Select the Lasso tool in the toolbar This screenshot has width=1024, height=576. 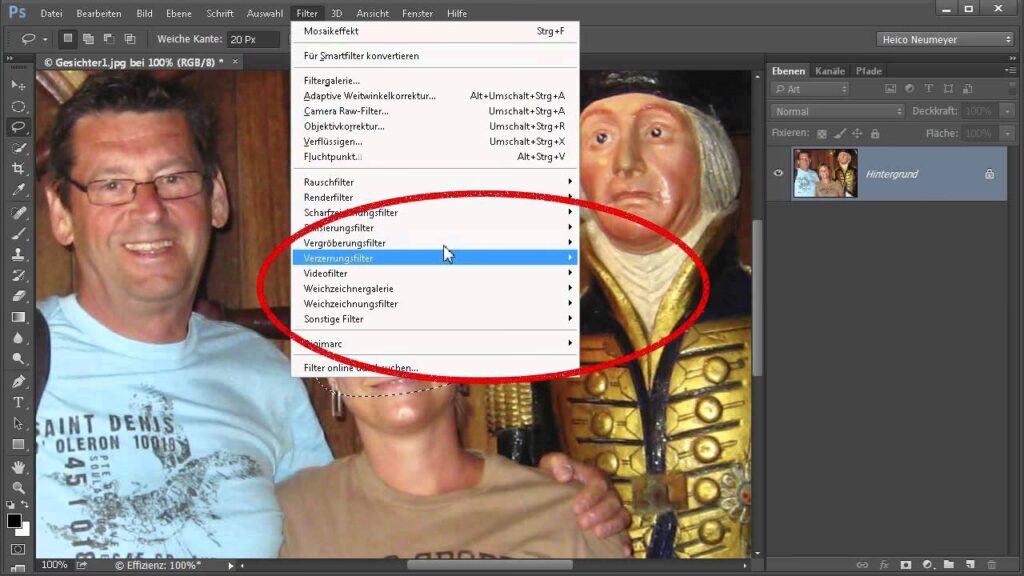[18, 127]
